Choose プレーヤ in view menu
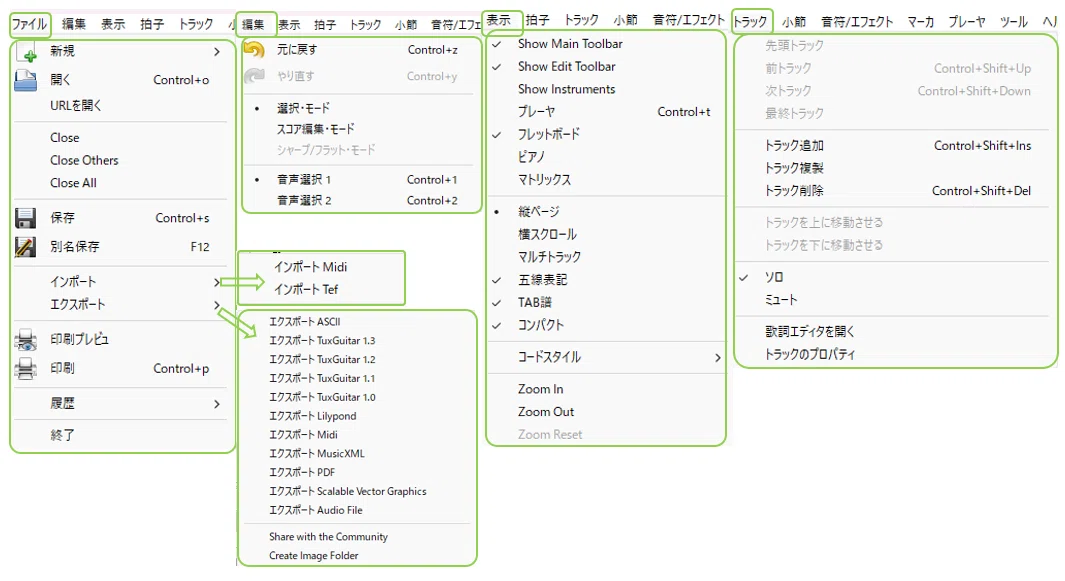This screenshot has width=1065, height=581. tap(537, 112)
